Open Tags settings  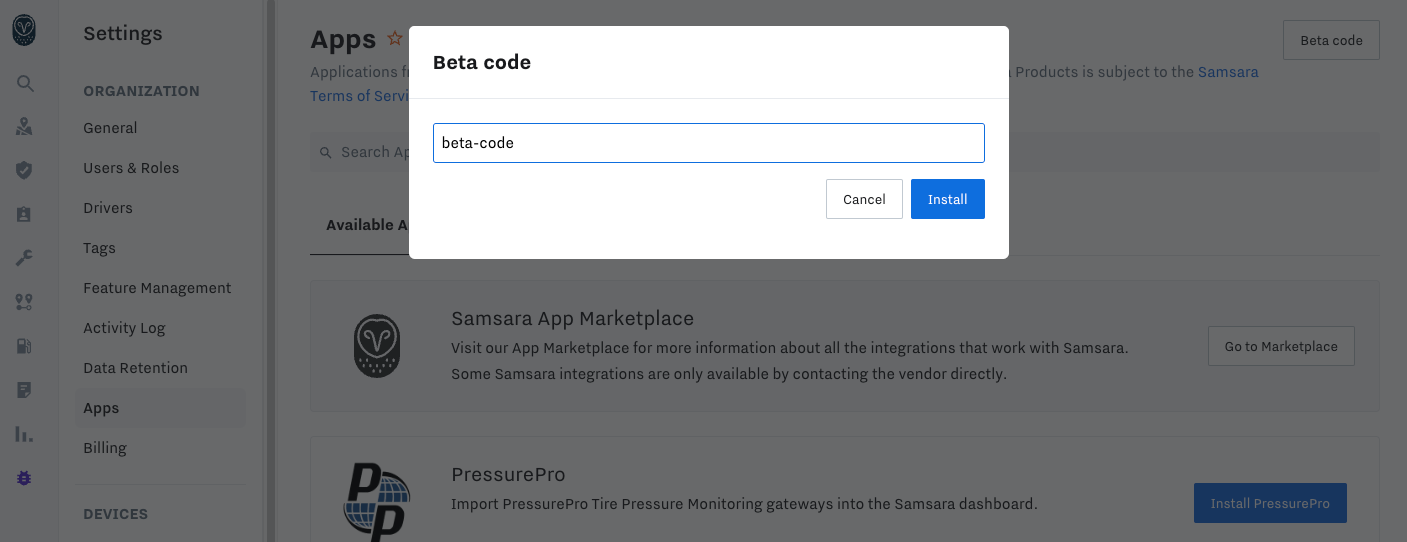99,248
